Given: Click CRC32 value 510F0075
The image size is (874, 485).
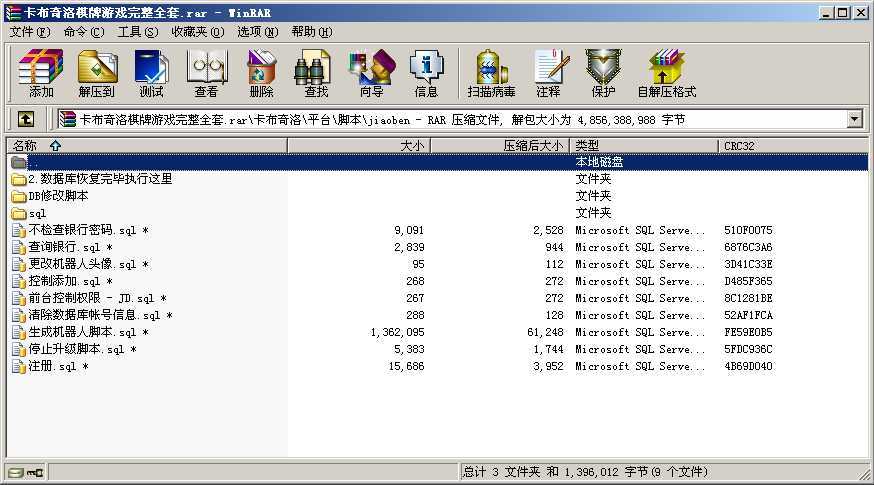Looking at the screenshot, I should click(748, 230).
